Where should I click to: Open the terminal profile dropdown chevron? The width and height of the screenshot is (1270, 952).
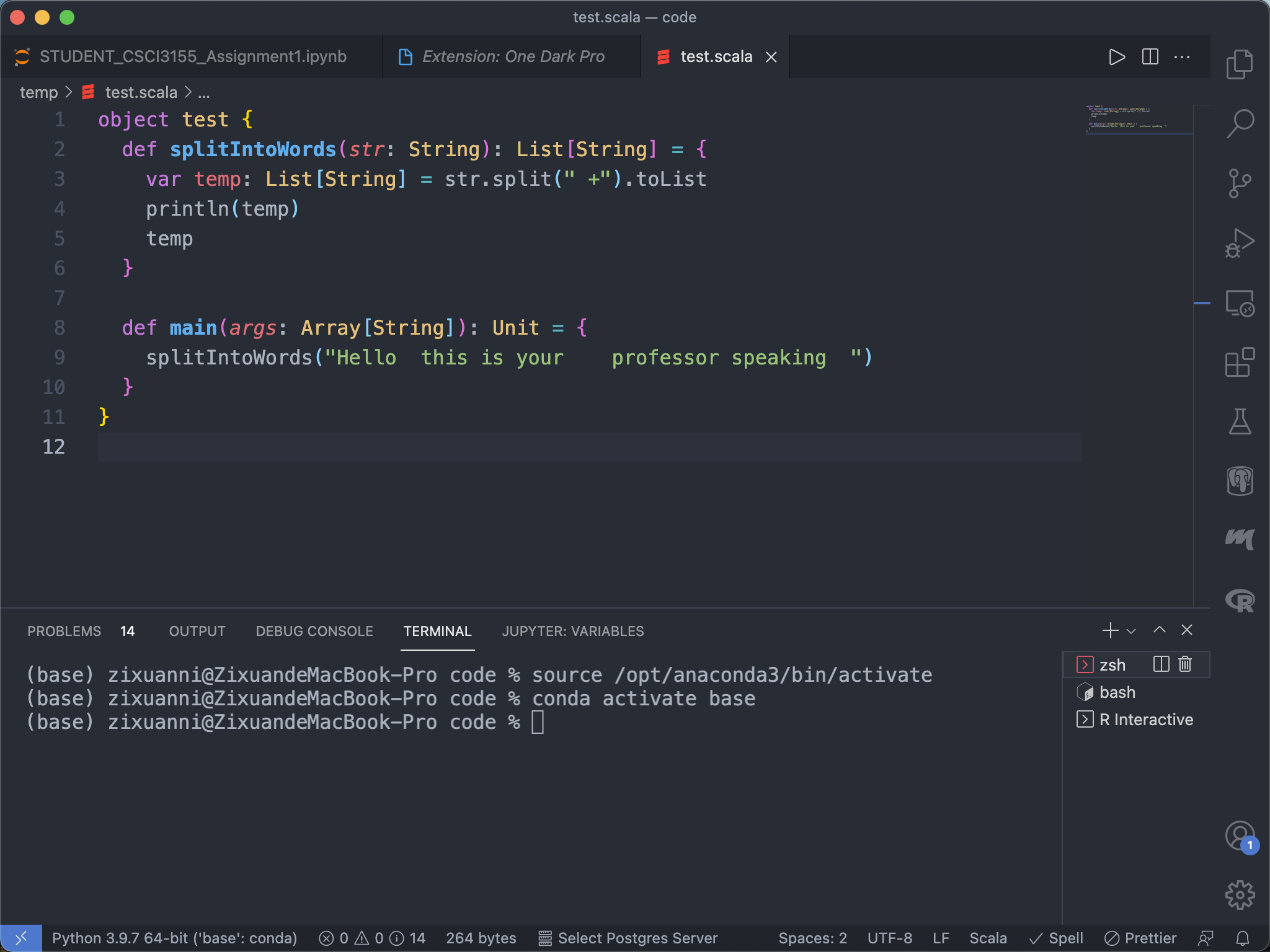[1132, 630]
